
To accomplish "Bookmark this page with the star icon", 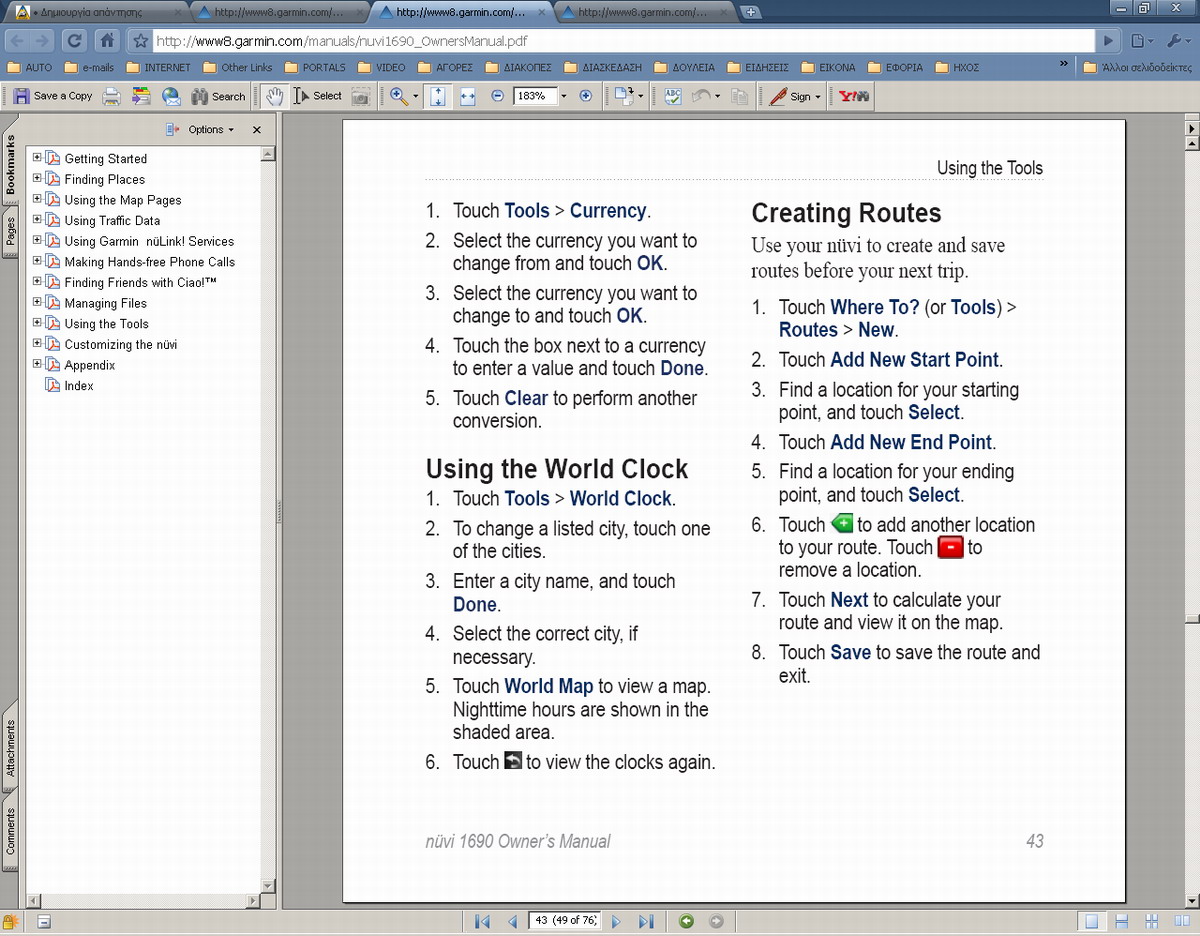I will (141, 42).
